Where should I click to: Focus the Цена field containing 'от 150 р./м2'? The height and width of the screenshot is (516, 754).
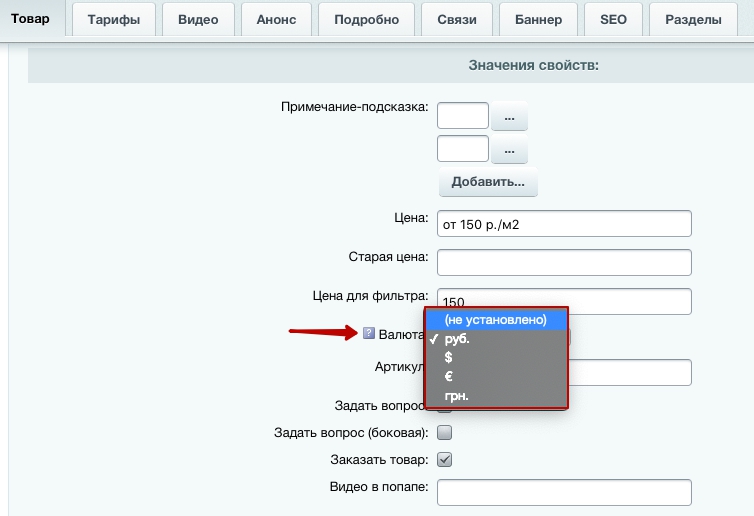point(564,224)
